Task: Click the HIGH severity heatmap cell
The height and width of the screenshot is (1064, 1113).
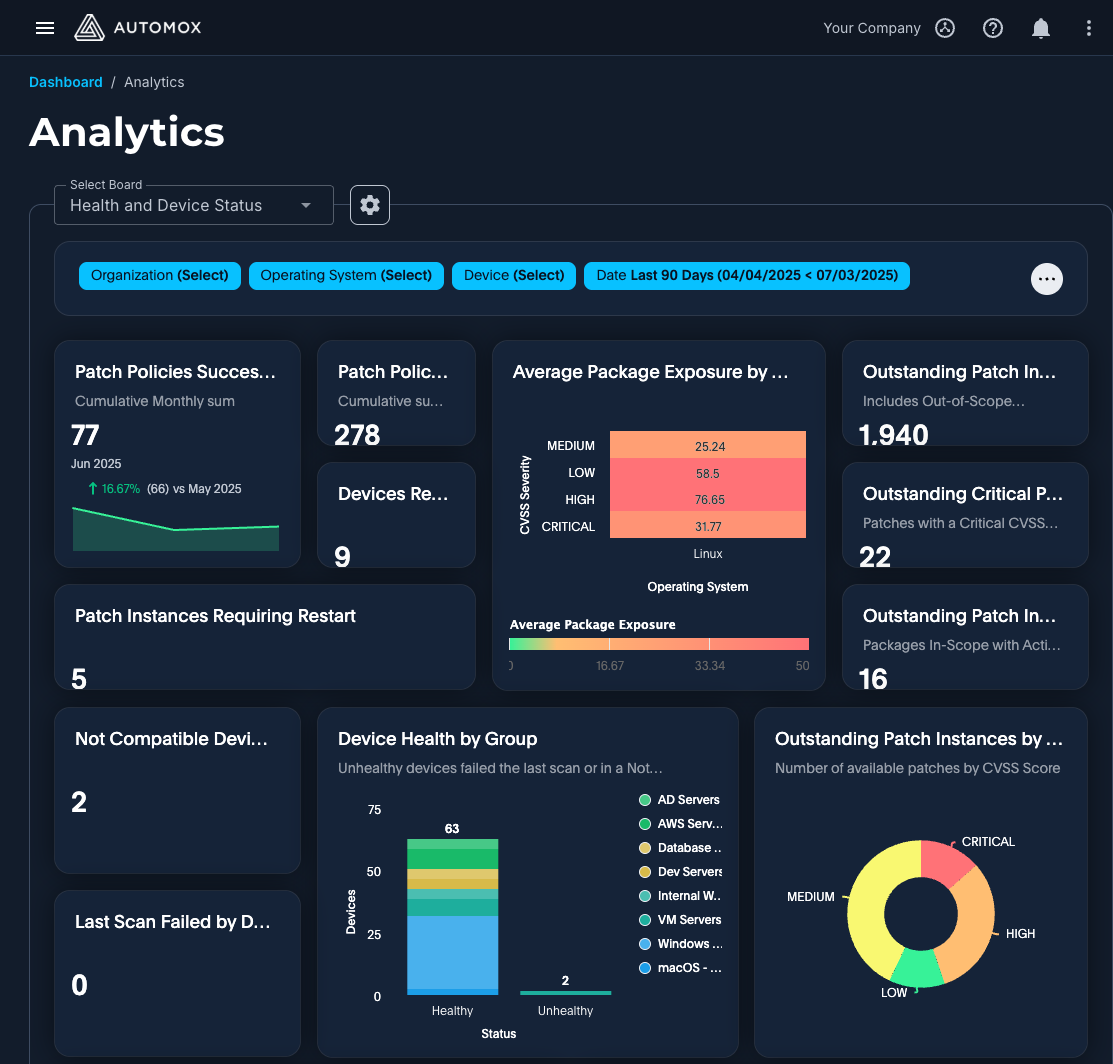Action: coord(708,499)
